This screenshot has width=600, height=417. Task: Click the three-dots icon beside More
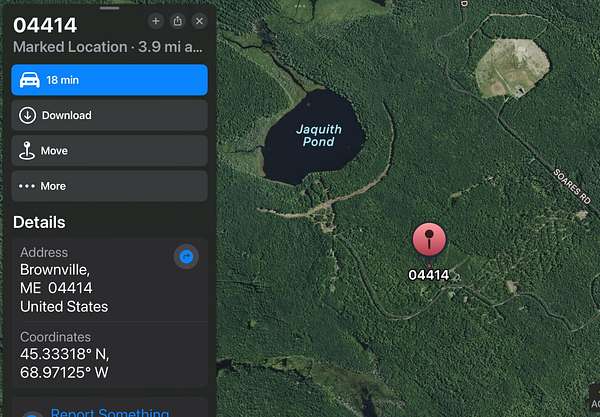[27, 186]
